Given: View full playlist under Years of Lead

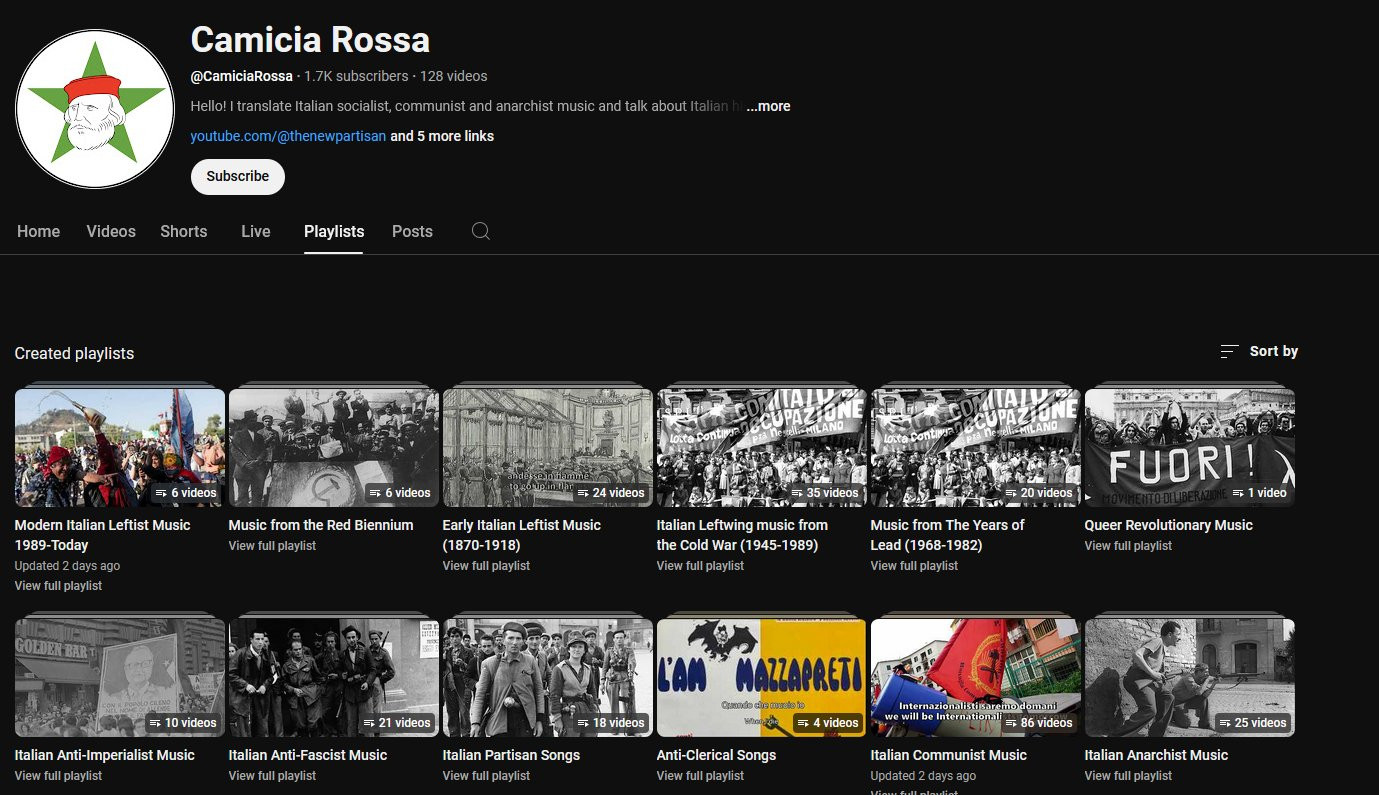Looking at the screenshot, I should (915, 566).
